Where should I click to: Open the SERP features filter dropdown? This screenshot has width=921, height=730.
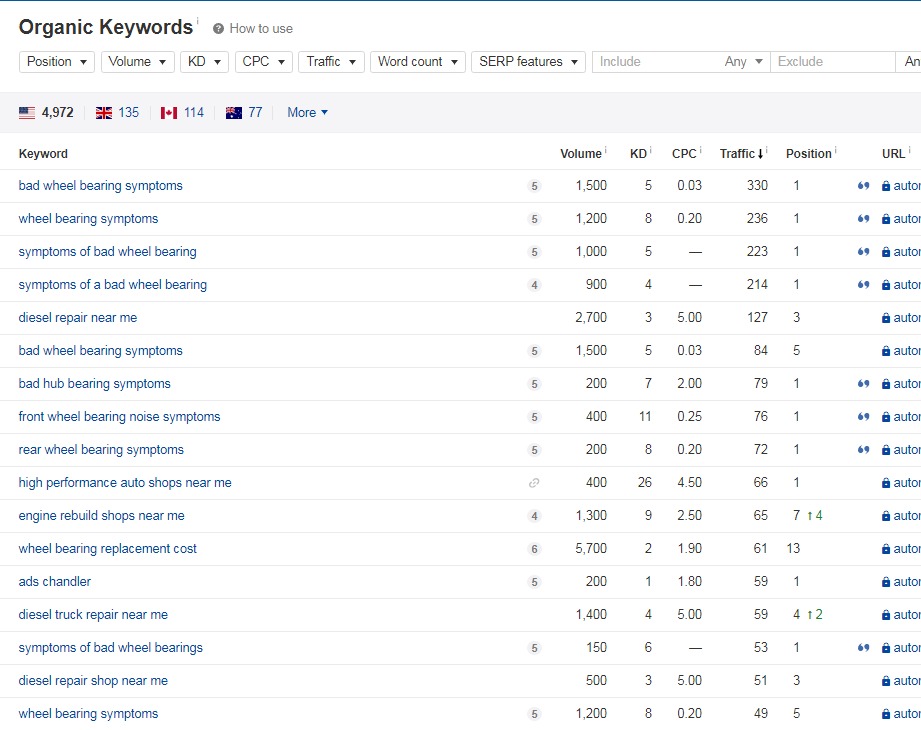(528, 62)
